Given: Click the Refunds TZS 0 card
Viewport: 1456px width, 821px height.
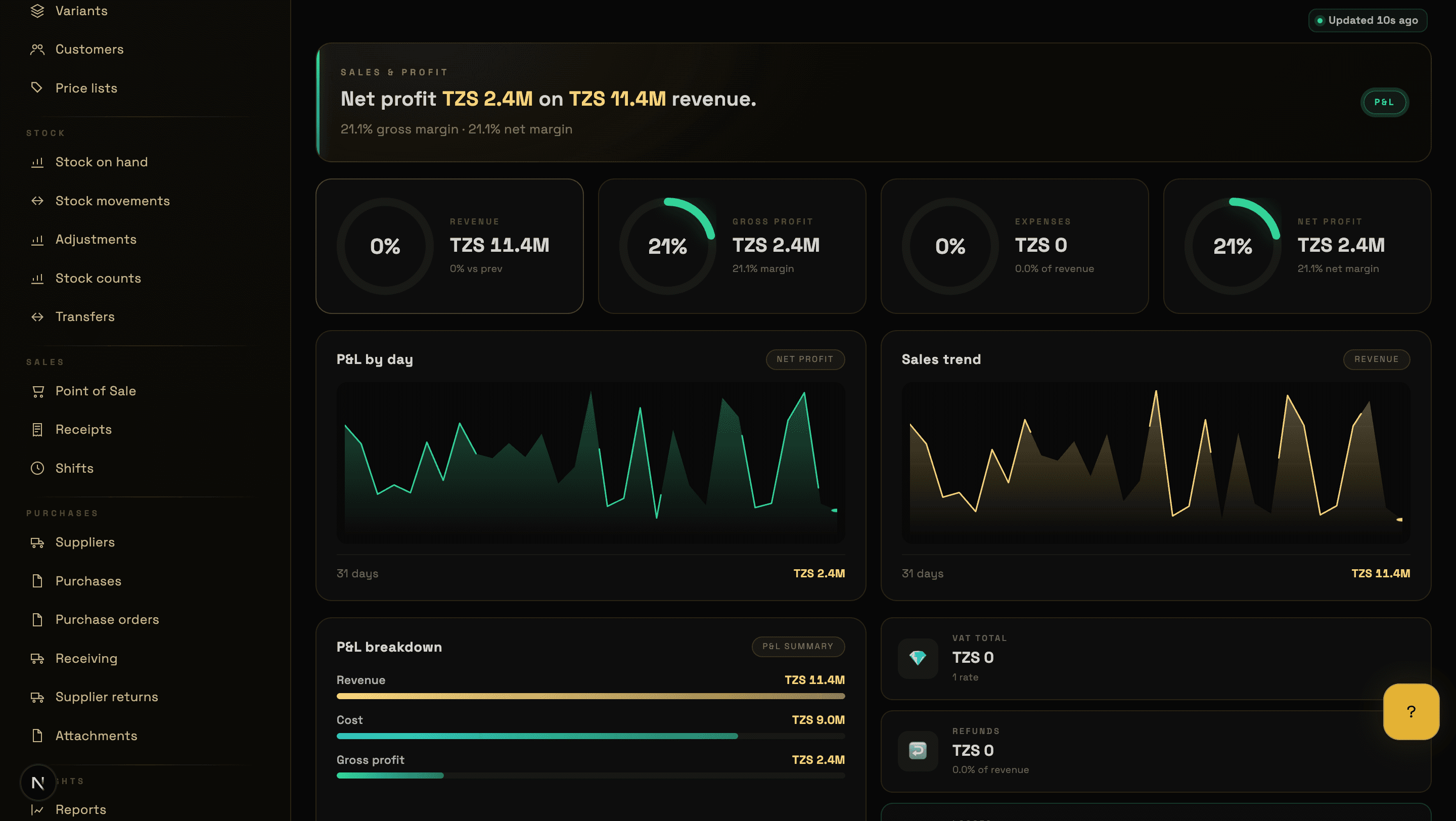Looking at the screenshot, I should tap(1156, 752).
